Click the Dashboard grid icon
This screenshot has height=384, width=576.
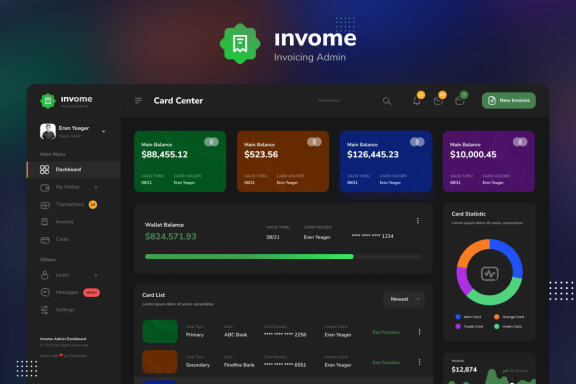tap(44, 169)
